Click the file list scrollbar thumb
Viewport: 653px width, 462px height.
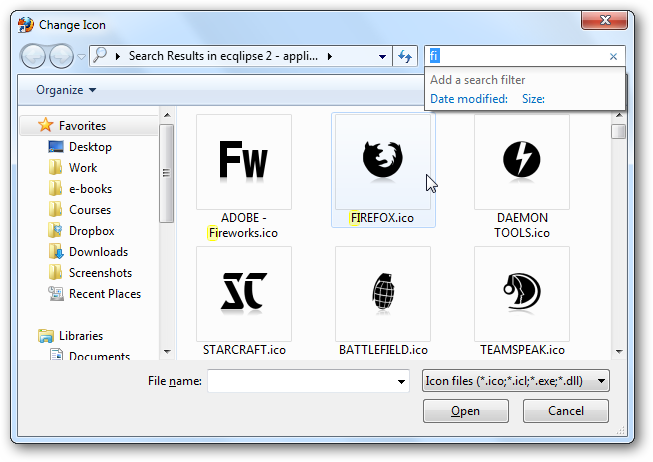pos(619,131)
